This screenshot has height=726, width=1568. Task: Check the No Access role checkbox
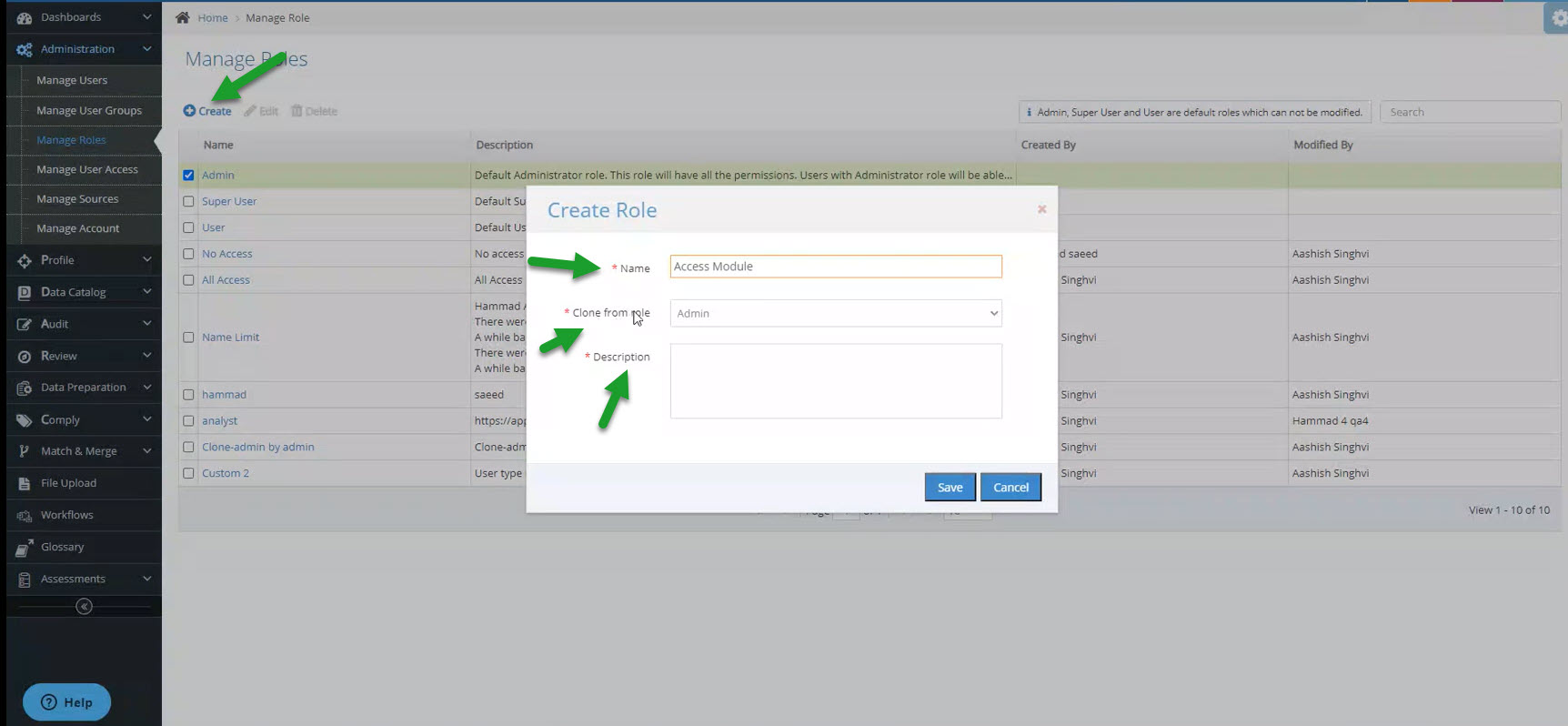point(188,254)
